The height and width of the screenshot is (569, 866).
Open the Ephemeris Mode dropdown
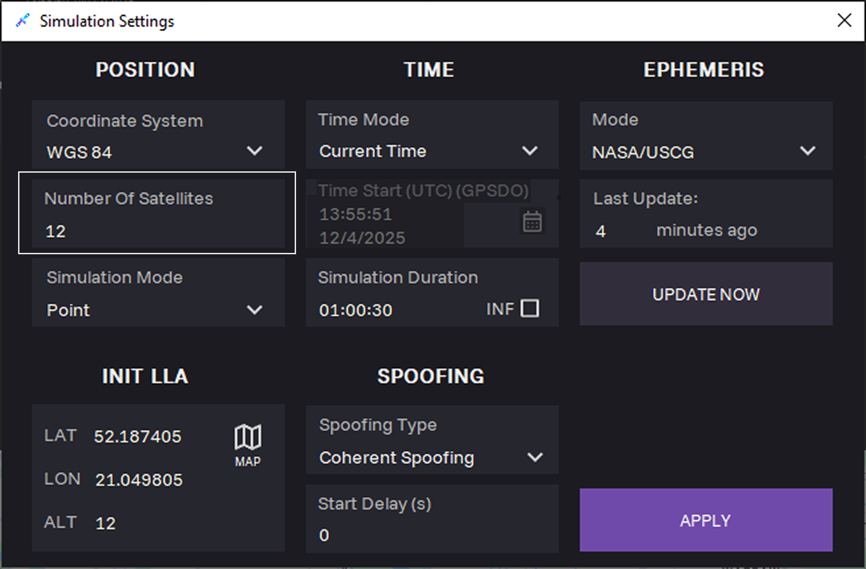[x=706, y=136]
